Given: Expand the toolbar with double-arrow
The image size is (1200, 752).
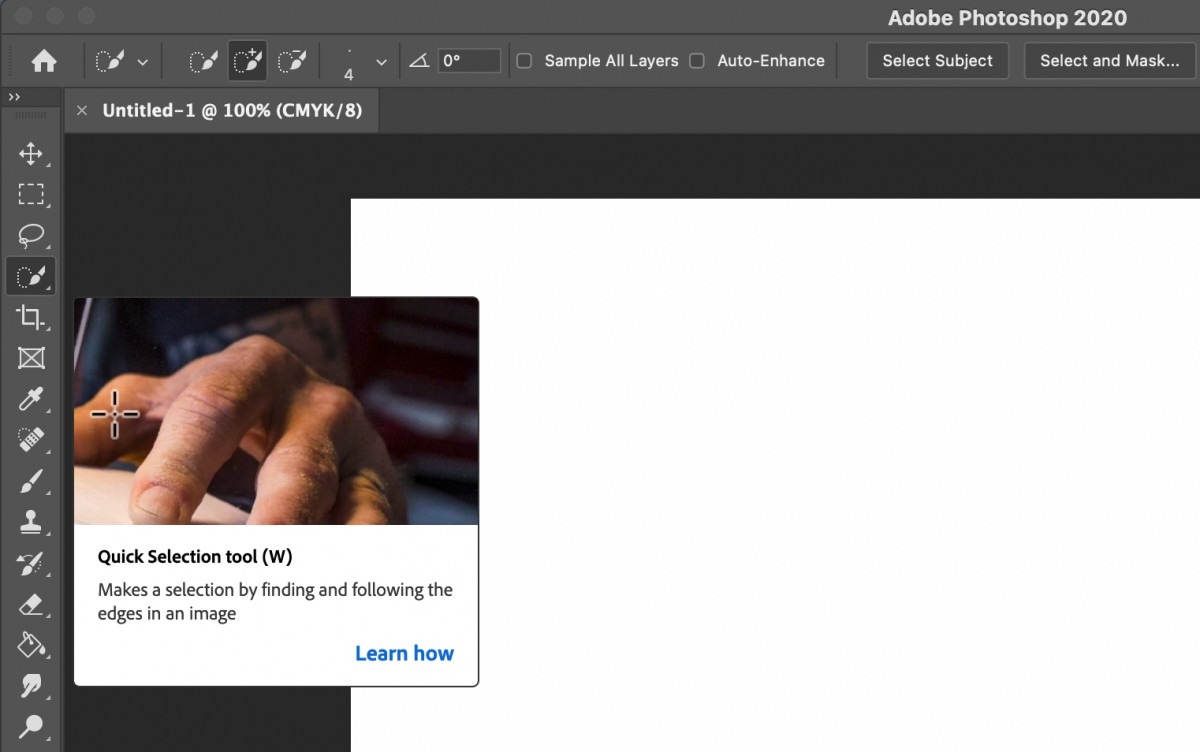Looking at the screenshot, I should pyautogui.click(x=14, y=97).
